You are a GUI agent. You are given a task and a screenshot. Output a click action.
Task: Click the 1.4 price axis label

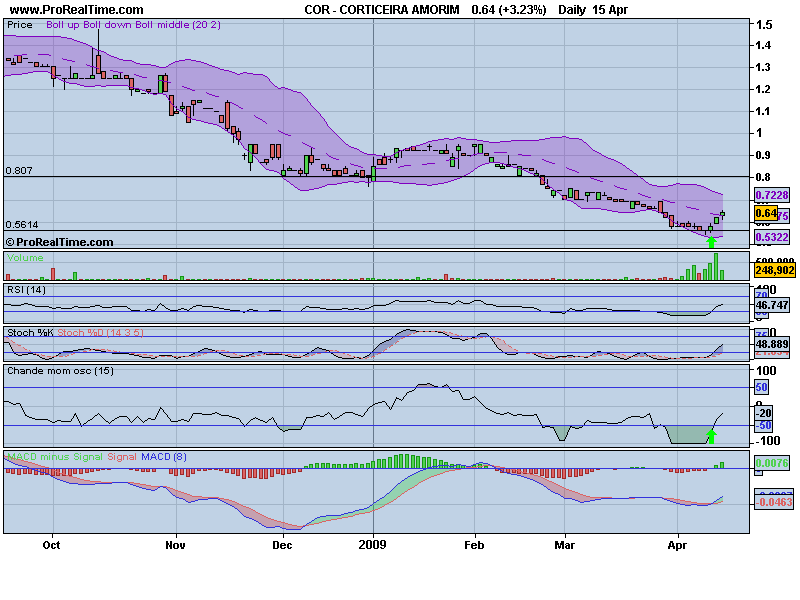[x=764, y=45]
